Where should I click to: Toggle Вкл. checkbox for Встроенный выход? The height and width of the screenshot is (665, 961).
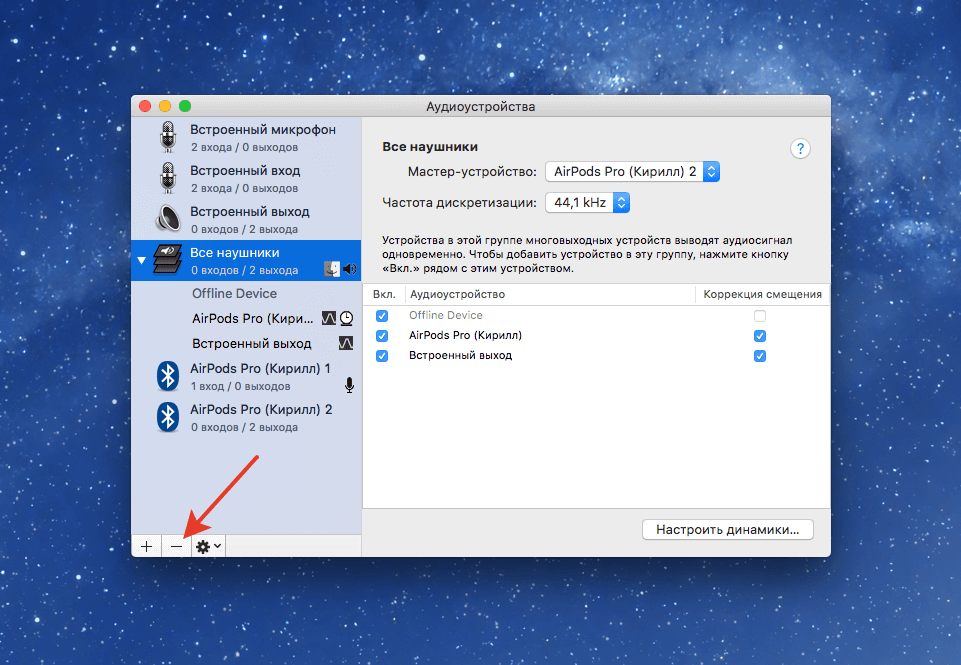[381, 356]
